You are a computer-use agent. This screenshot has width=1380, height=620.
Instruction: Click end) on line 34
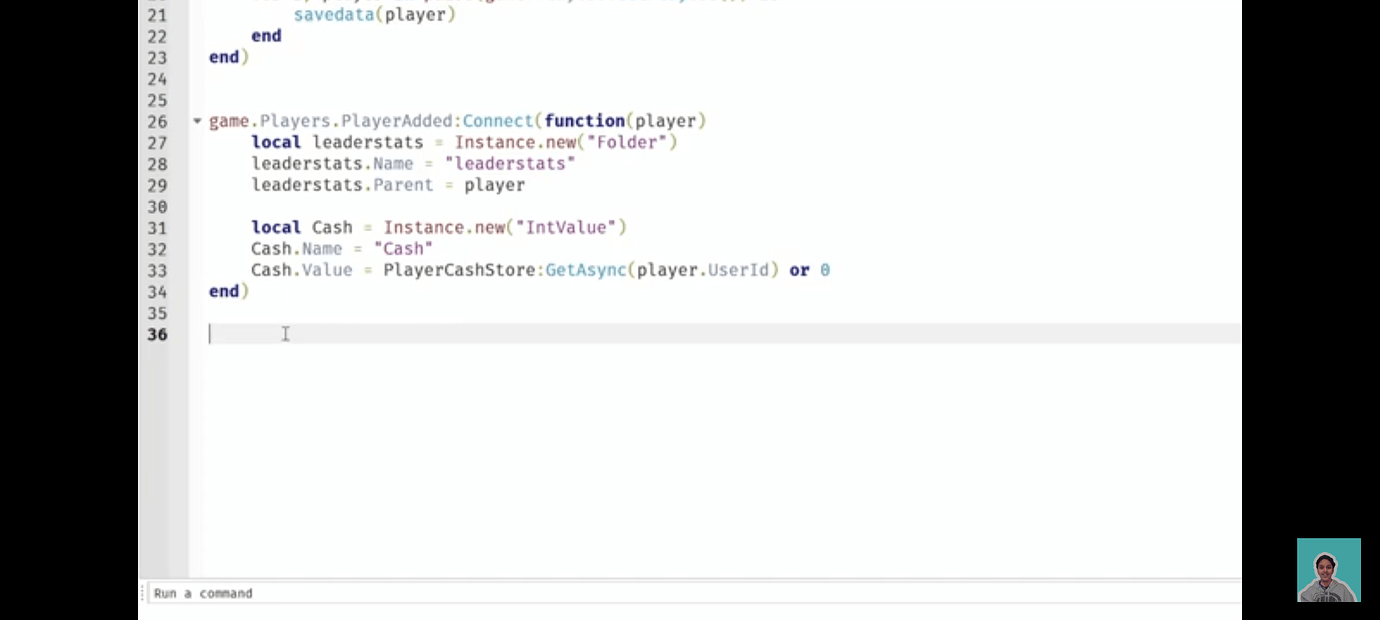point(228,291)
